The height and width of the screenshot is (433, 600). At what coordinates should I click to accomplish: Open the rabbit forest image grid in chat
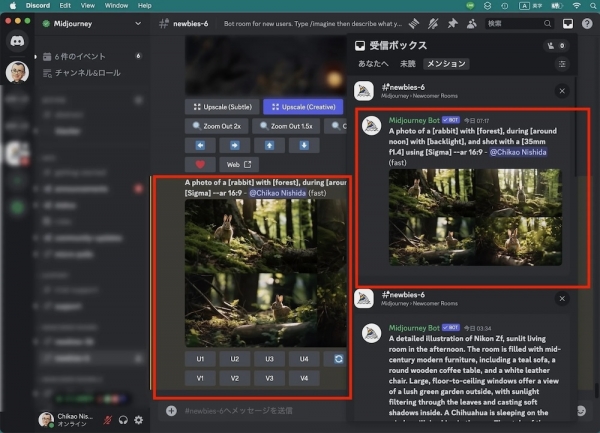(266, 273)
